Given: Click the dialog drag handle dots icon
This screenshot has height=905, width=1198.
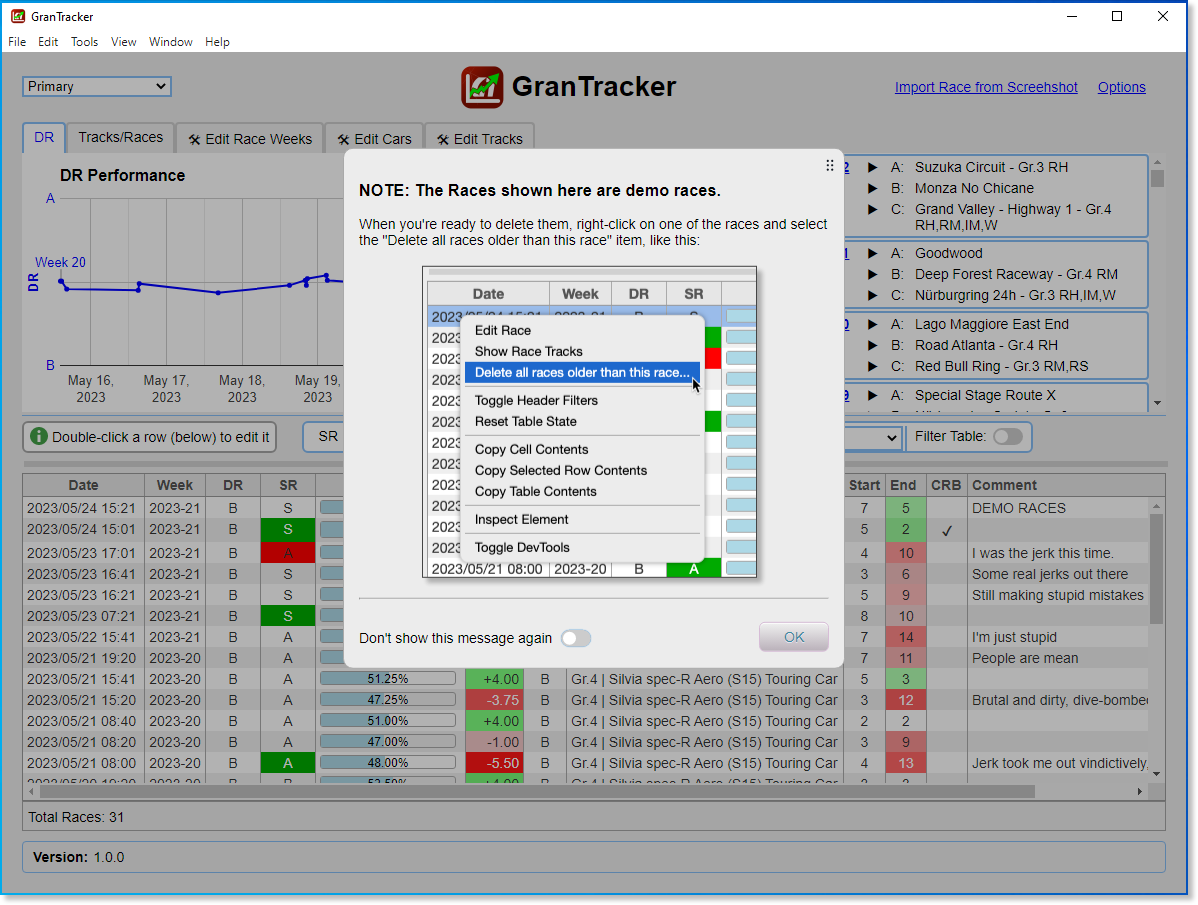Looking at the screenshot, I should pyautogui.click(x=829, y=166).
